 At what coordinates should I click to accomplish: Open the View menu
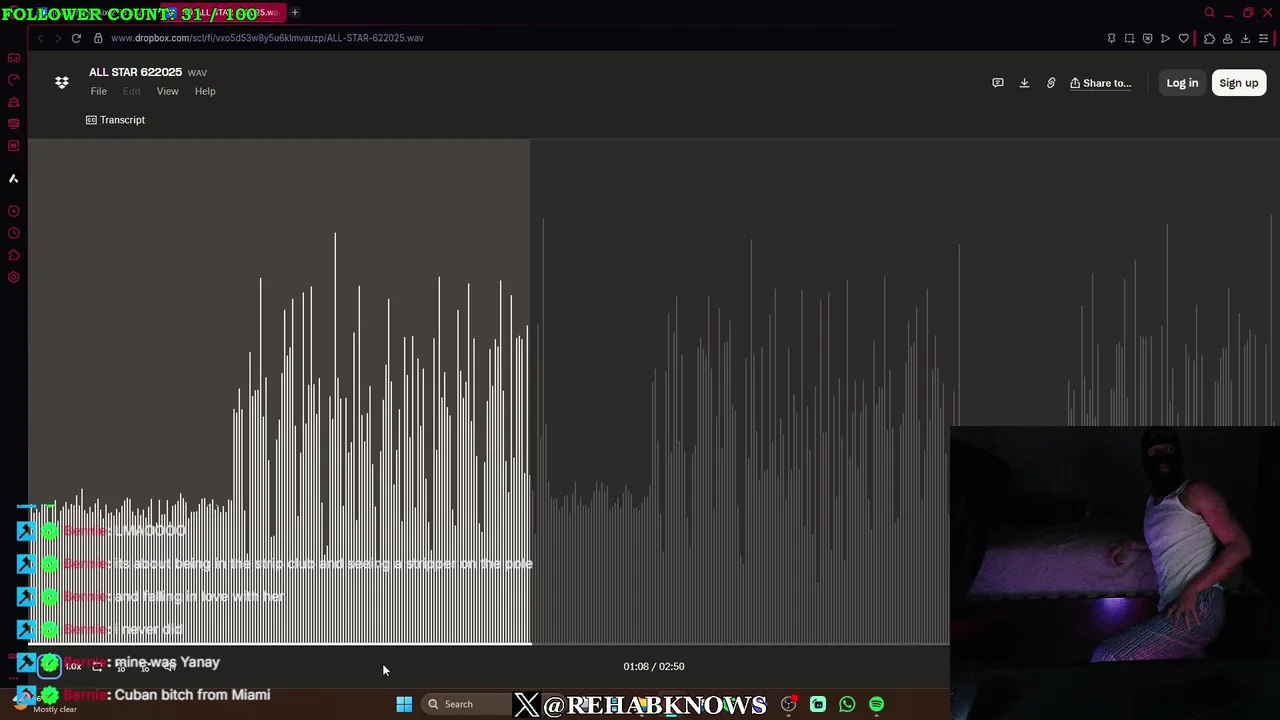tap(167, 91)
